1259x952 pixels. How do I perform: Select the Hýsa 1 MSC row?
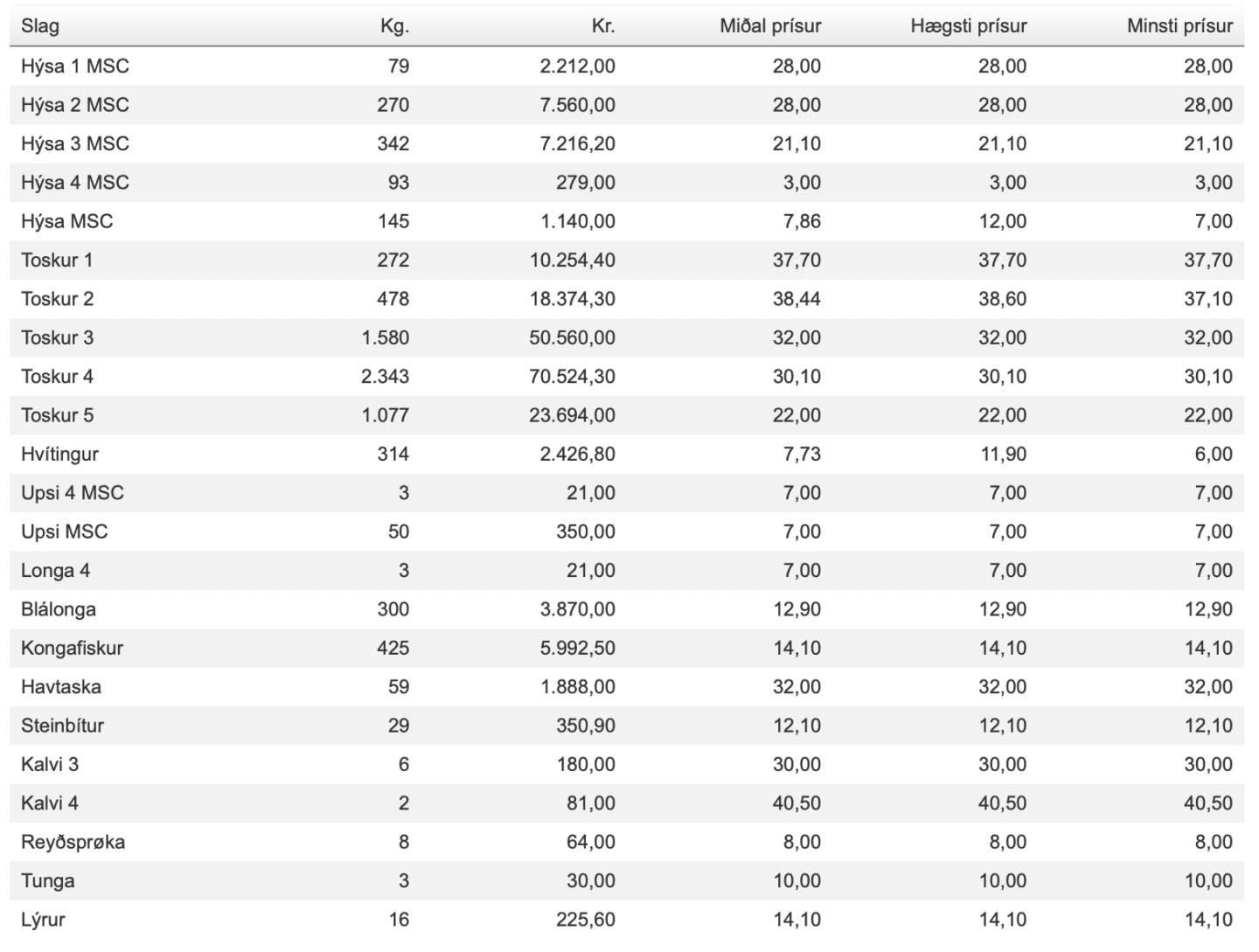[x=627, y=66]
